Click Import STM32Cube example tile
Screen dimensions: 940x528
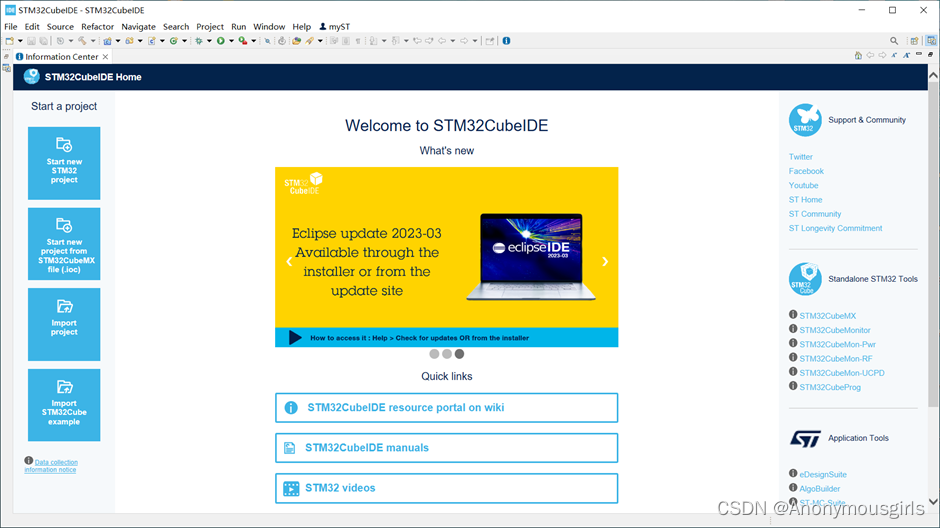click(x=64, y=405)
